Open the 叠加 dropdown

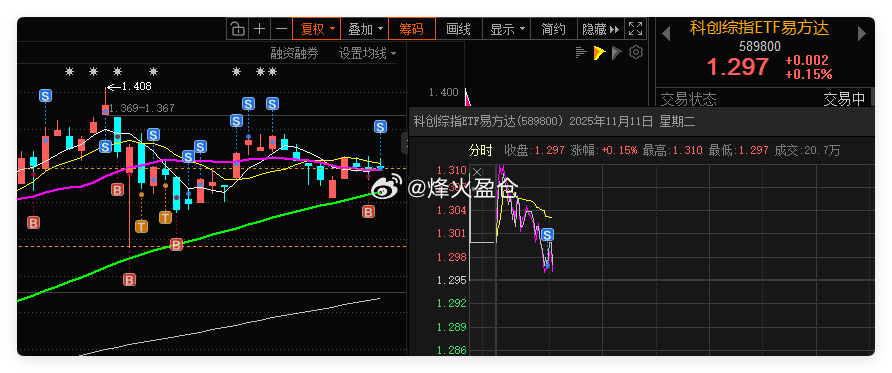pyautogui.click(x=364, y=28)
